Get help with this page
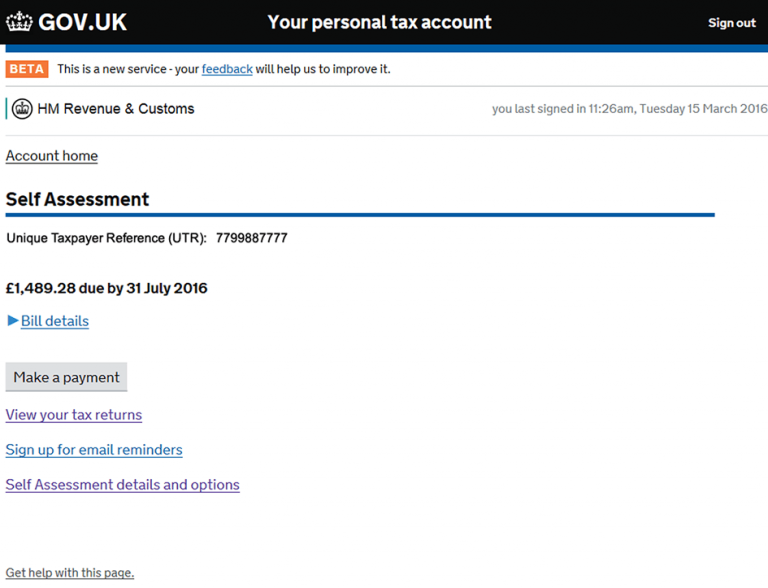 [70, 573]
